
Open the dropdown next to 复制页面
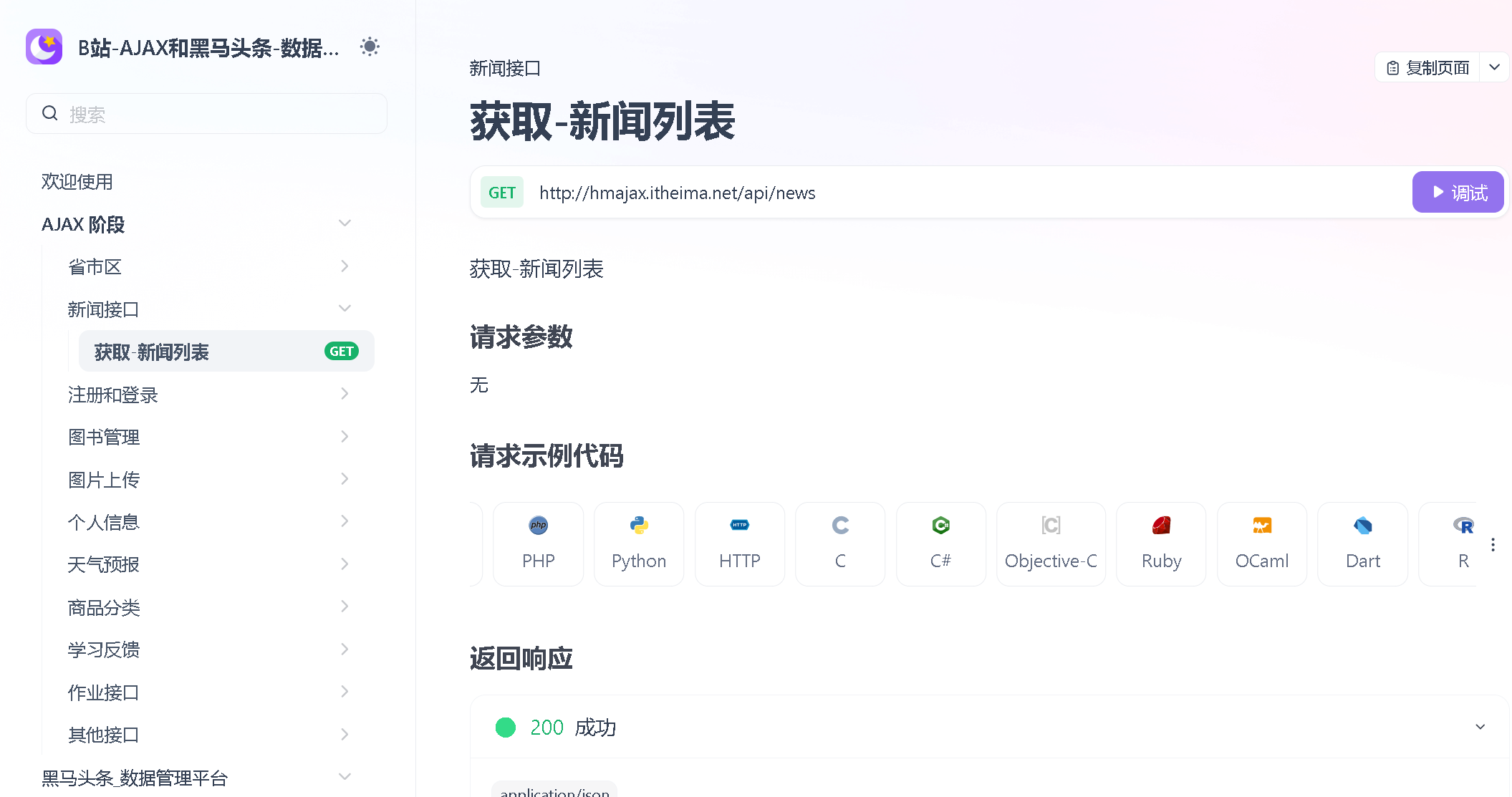[x=1494, y=67]
